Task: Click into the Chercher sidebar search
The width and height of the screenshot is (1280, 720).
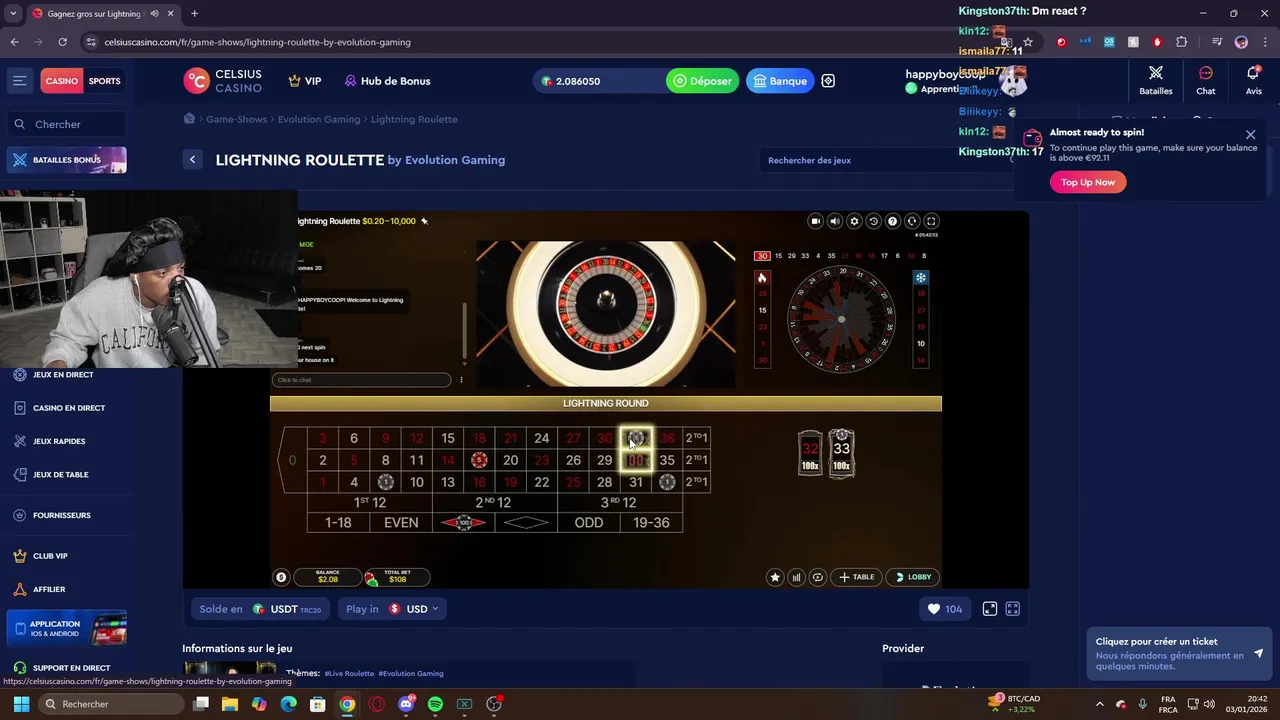Action: click(67, 124)
